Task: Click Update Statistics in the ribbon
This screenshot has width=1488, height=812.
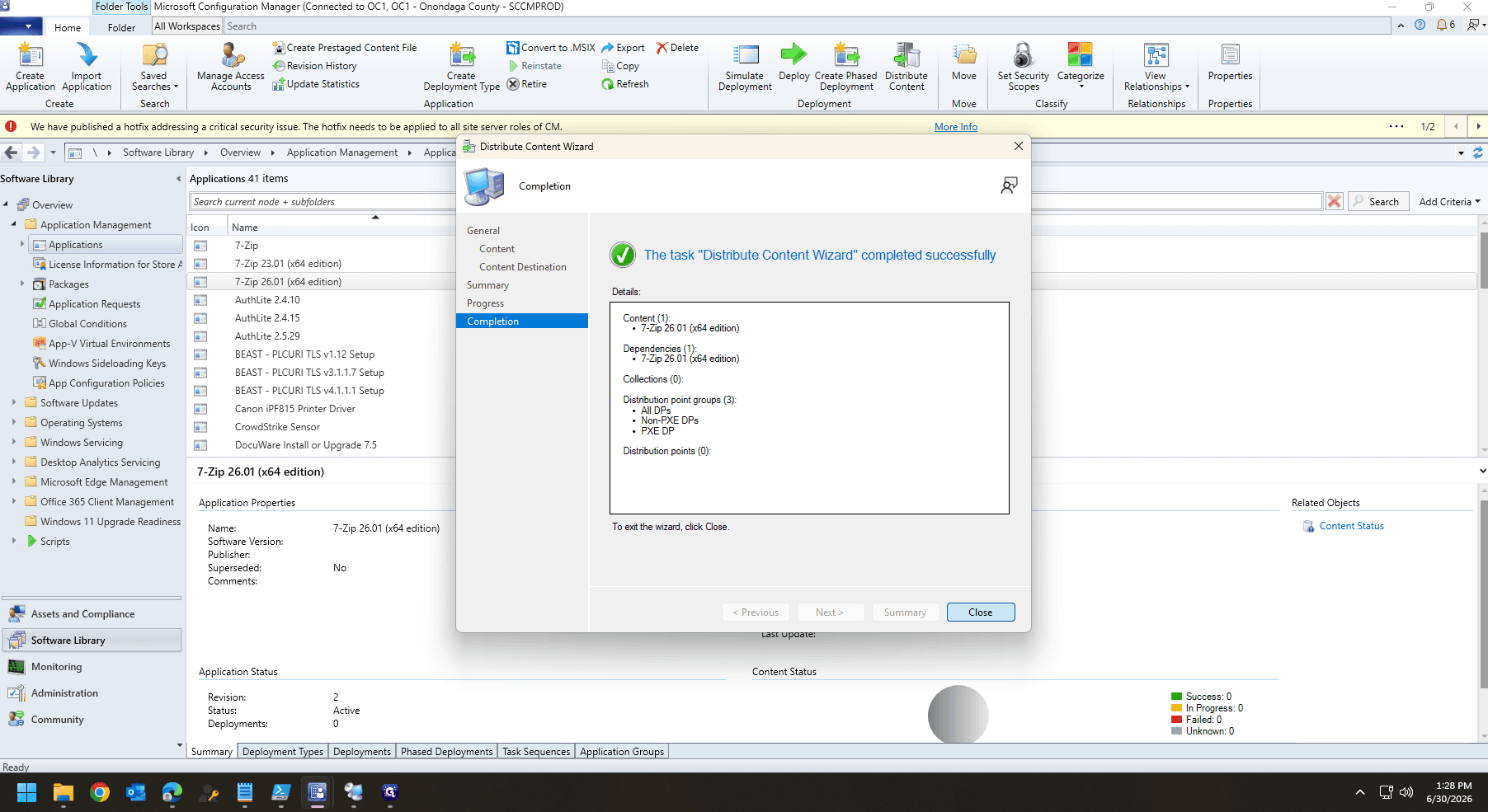Action: click(316, 84)
